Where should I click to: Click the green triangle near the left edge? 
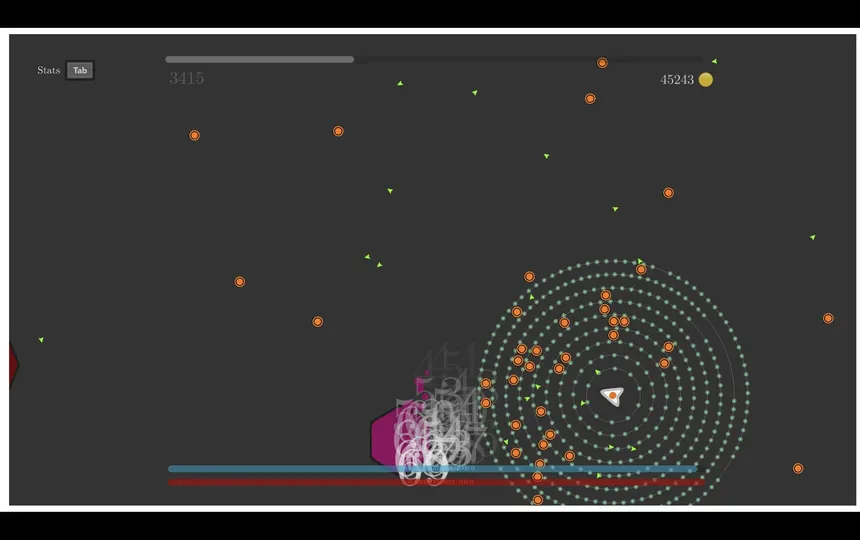click(x=41, y=340)
